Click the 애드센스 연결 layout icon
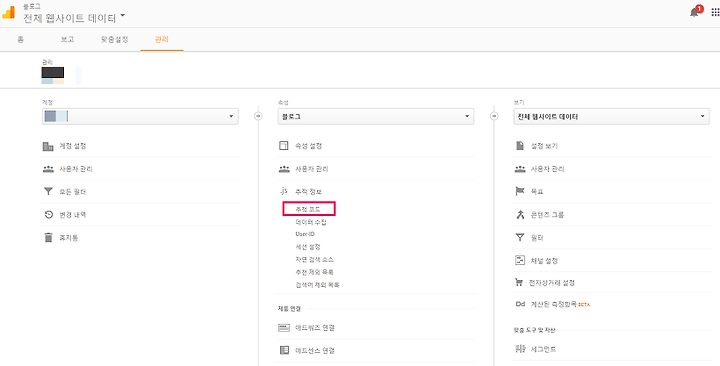Viewport: 720px width, 366px height. pos(284,350)
